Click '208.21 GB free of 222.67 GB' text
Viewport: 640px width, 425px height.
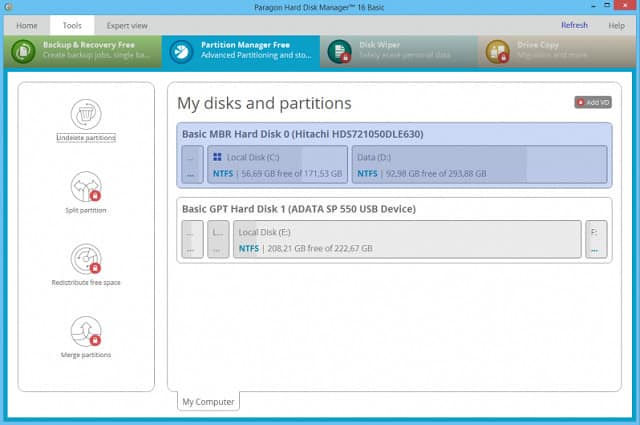point(320,248)
